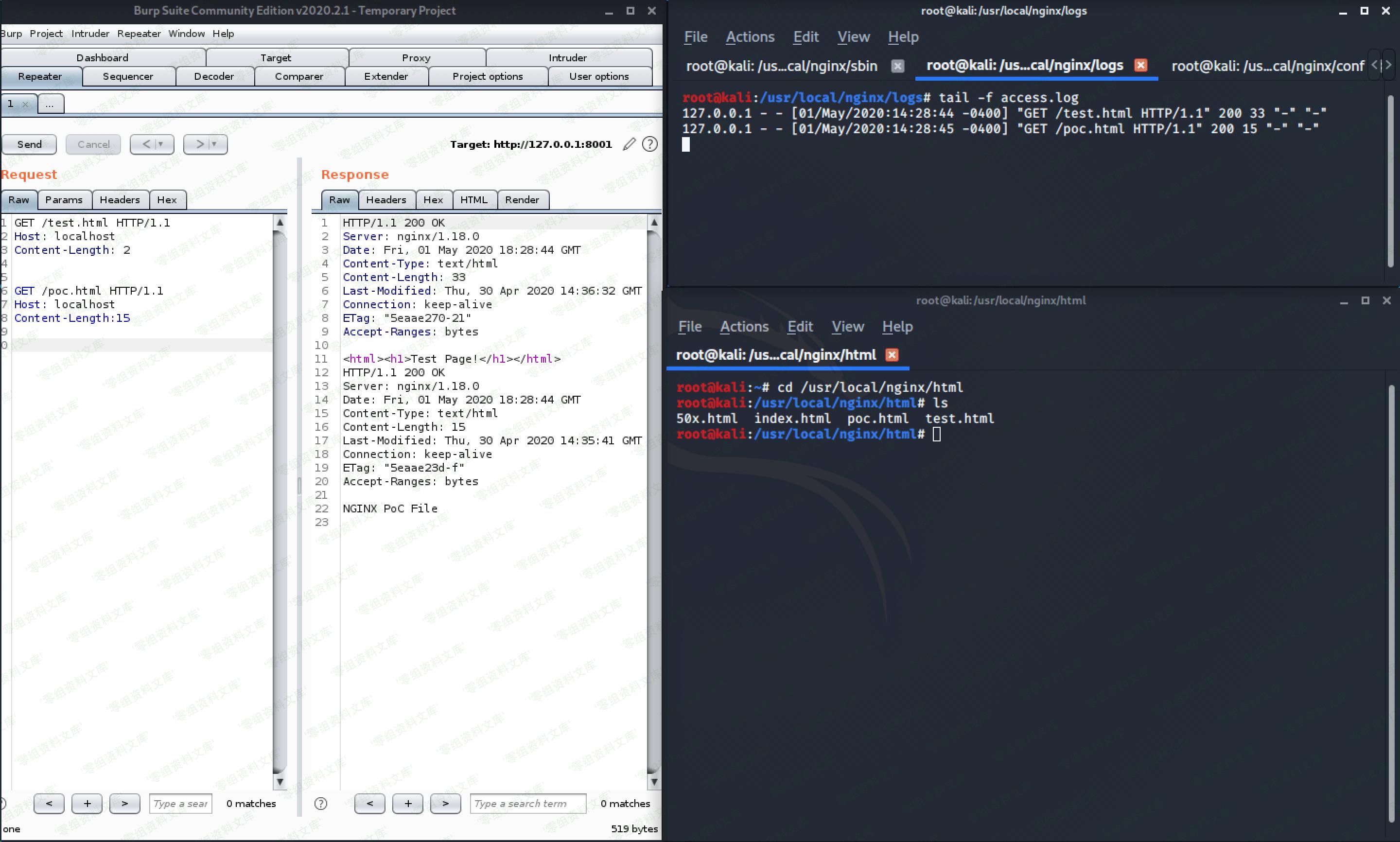Open the history back dropdown arrow
The width and height of the screenshot is (1400, 842).
pos(160,144)
